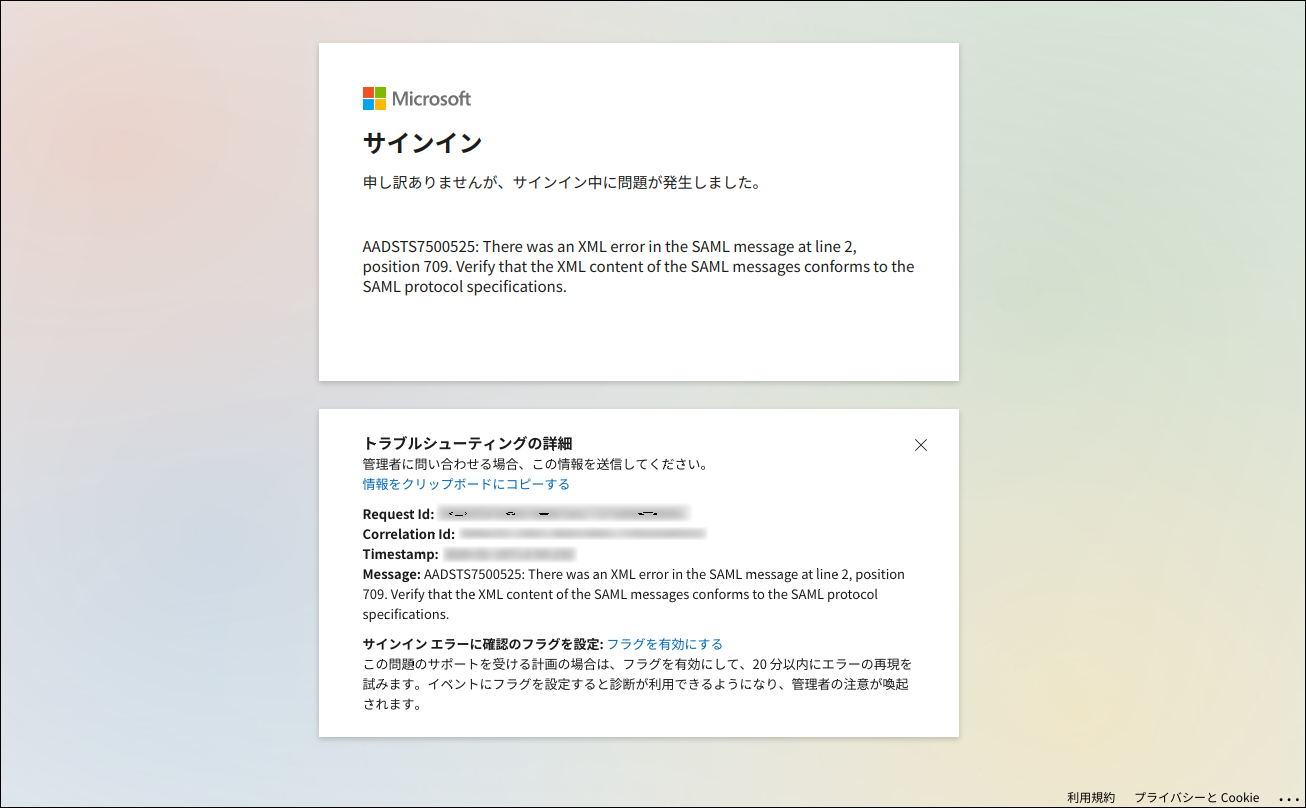Screen dimensions: 1306x808
Task: Click the blurred Correlation Id value
Action: pyautogui.click(x=582, y=534)
